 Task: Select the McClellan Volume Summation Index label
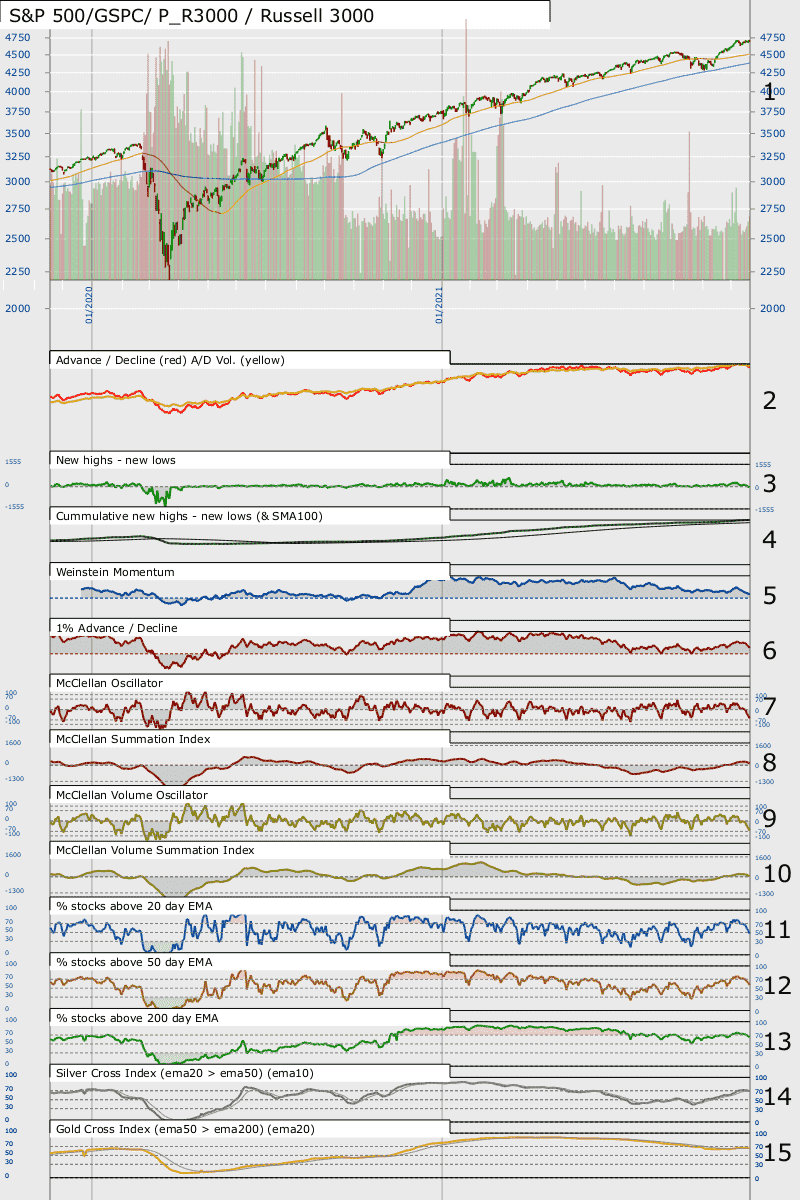click(155, 850)
